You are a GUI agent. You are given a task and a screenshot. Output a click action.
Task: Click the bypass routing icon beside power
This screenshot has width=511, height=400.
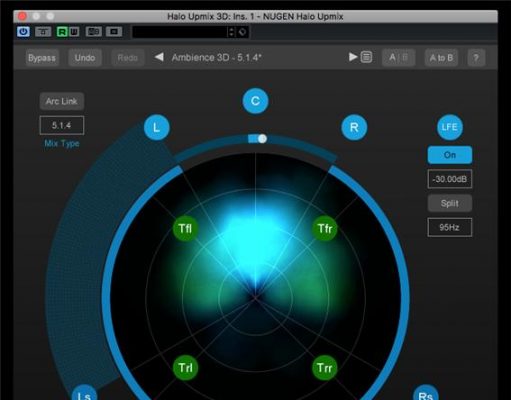point(43,32)
